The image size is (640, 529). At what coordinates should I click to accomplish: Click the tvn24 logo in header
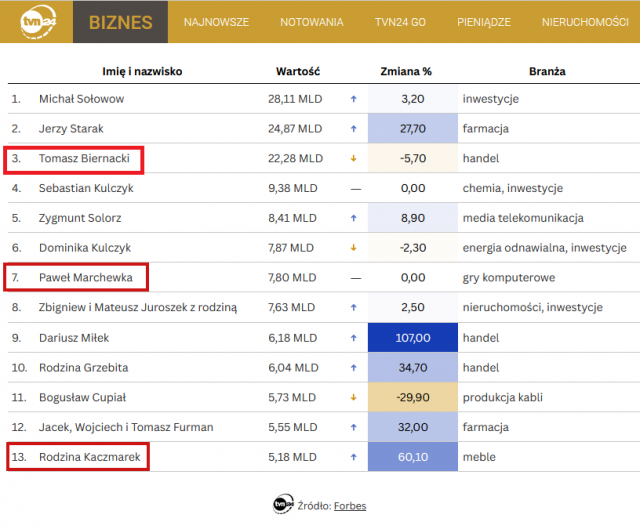tap(38, 22)
